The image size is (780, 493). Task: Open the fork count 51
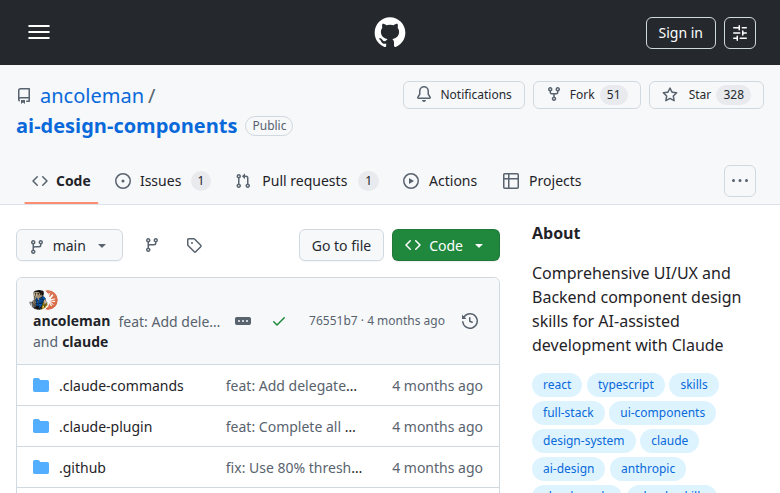tap(613, 95)
